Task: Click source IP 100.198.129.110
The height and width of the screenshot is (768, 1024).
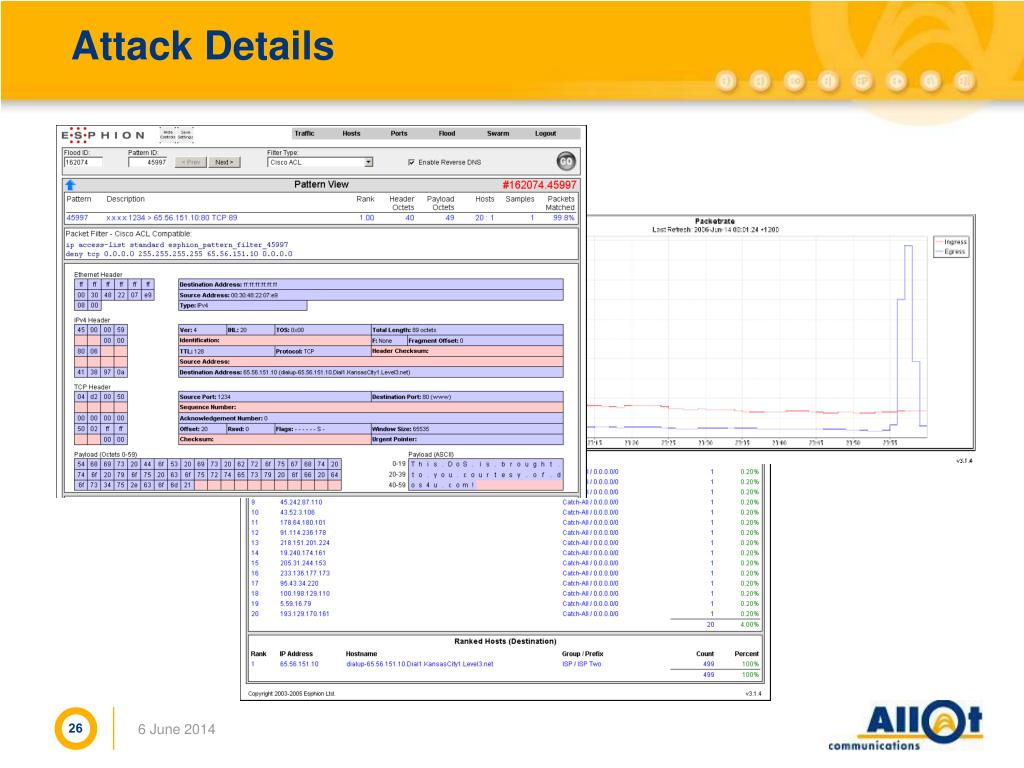Action: (x=304, y=594)
